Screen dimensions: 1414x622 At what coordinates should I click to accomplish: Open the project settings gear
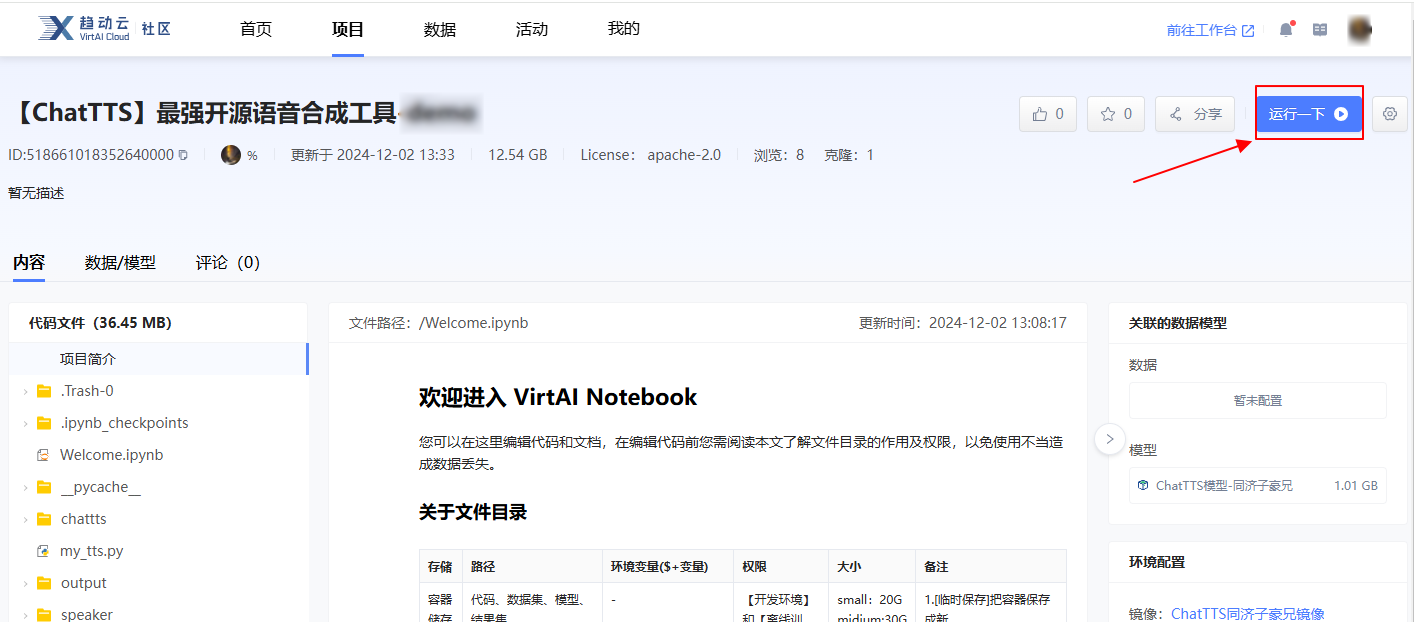(1389, 113)
